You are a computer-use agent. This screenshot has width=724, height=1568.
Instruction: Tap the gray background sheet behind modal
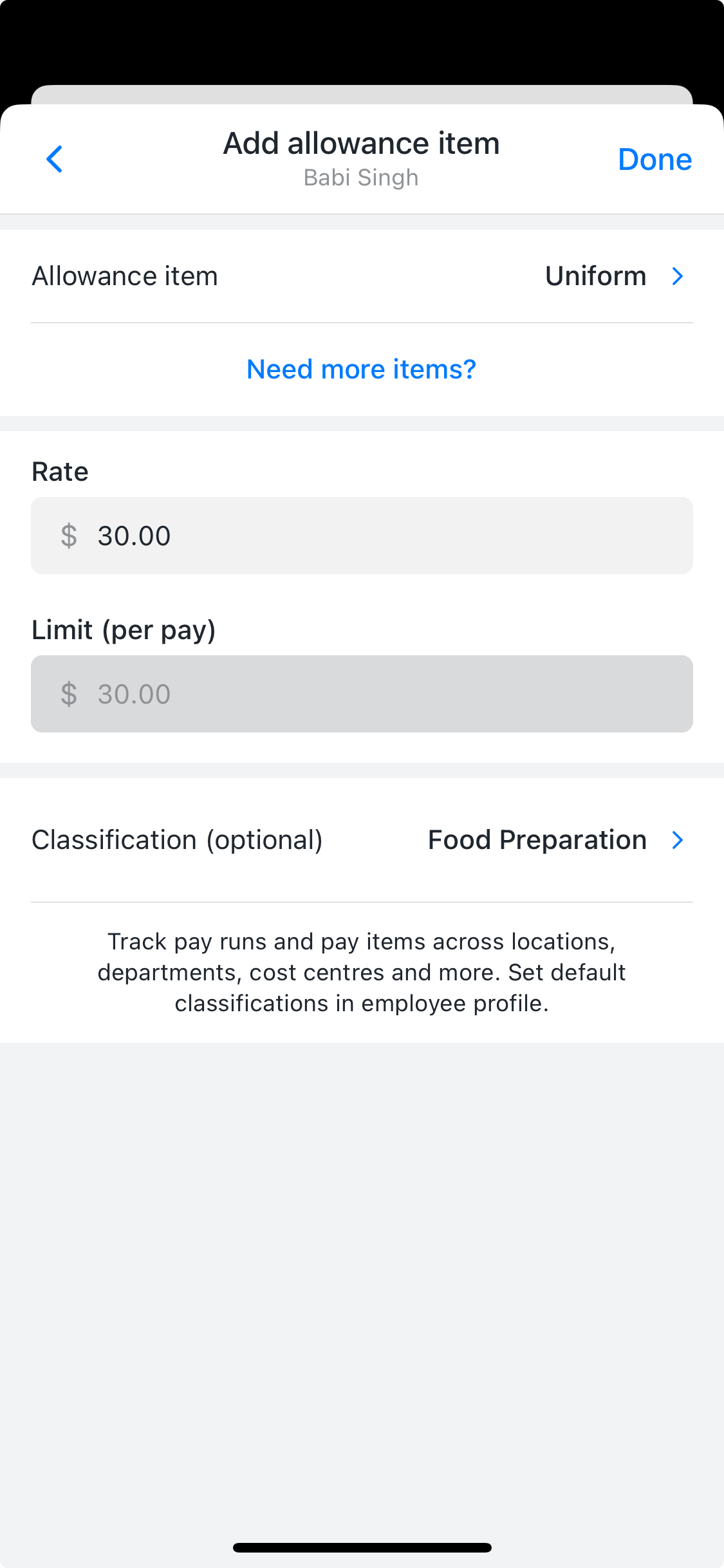tap(362, 94)
